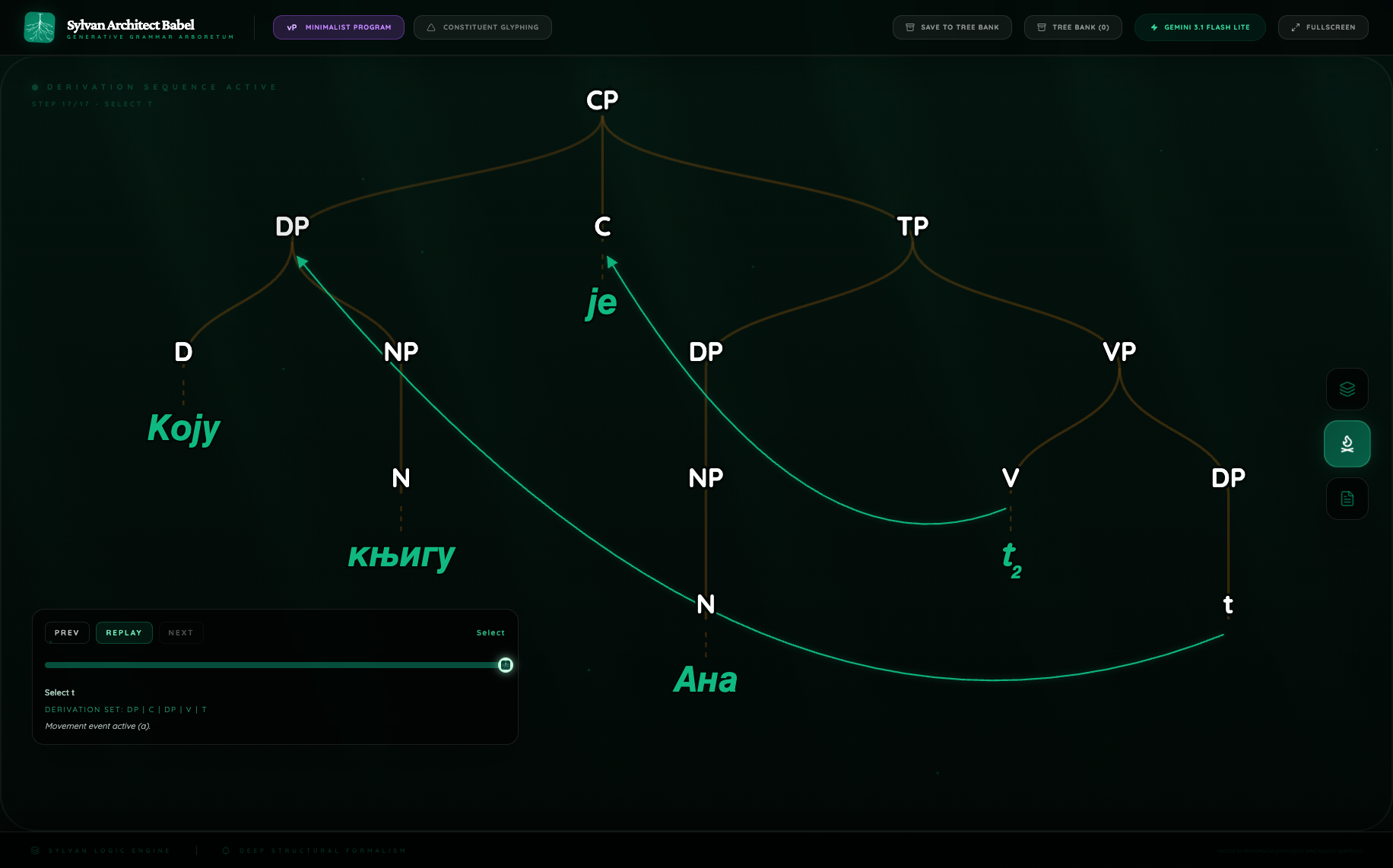Click the campfire icon button

[x=1347, y=444]
